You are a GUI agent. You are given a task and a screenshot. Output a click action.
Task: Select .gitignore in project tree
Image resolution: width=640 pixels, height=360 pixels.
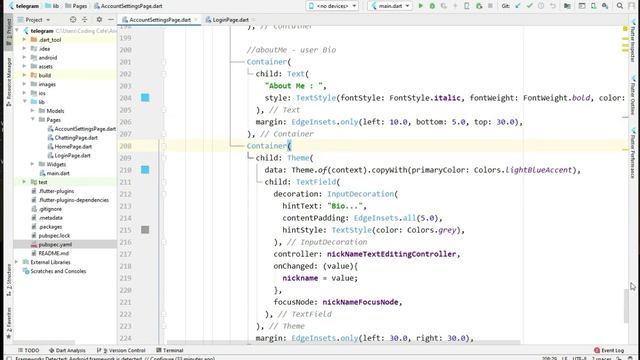(50, 209)
